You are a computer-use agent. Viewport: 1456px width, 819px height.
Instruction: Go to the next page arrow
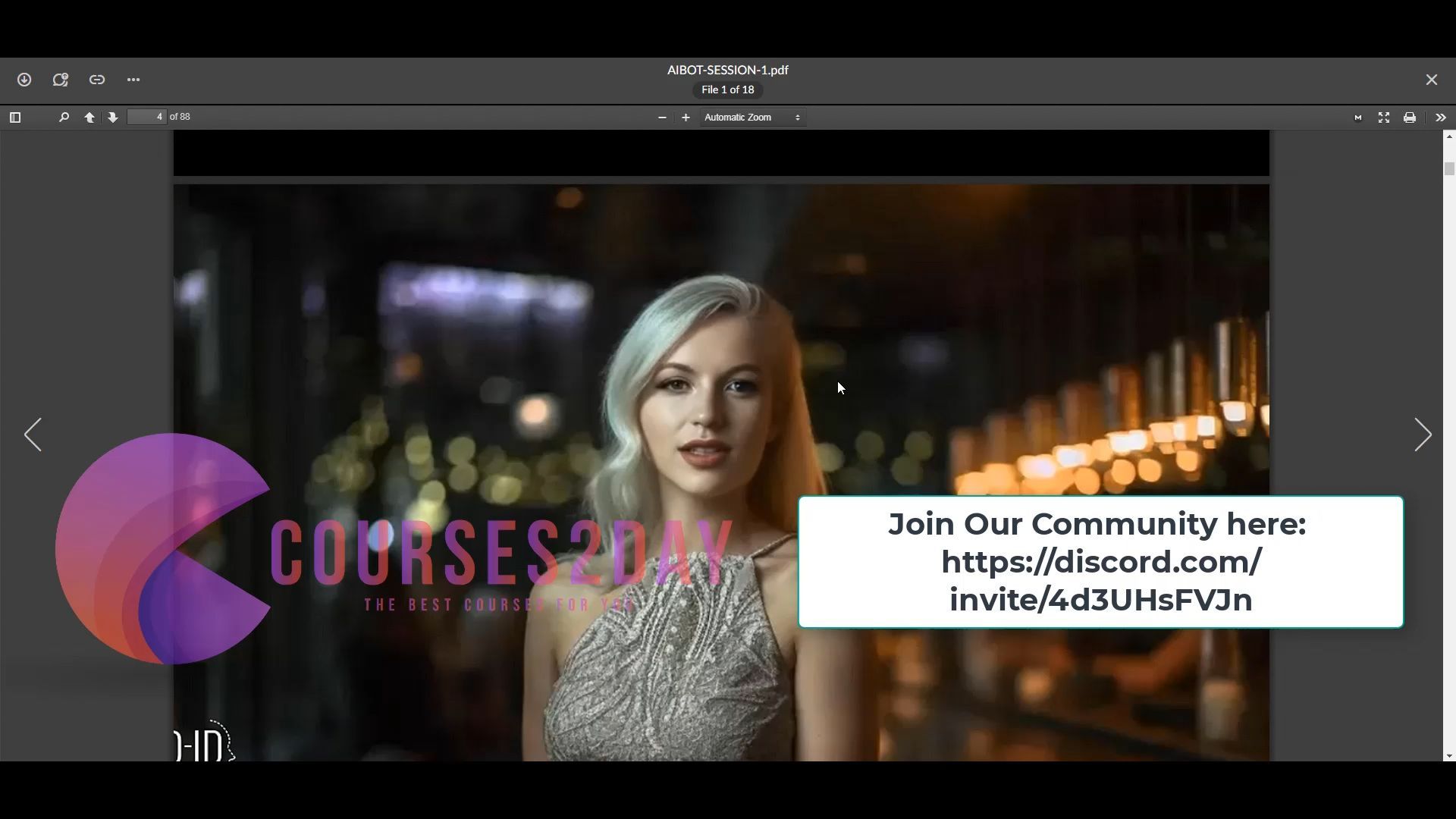pyautogui.click(x=113, y=118)
